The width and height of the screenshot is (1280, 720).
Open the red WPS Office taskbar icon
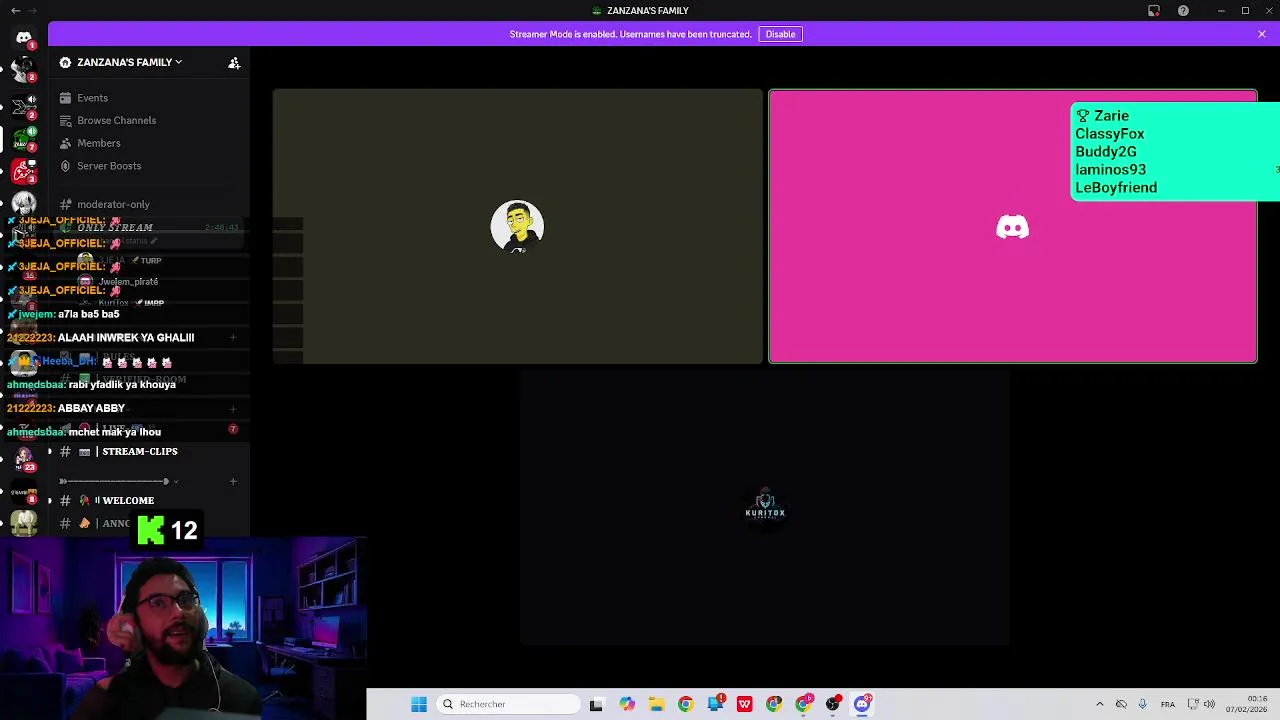(x=744, y=704)
